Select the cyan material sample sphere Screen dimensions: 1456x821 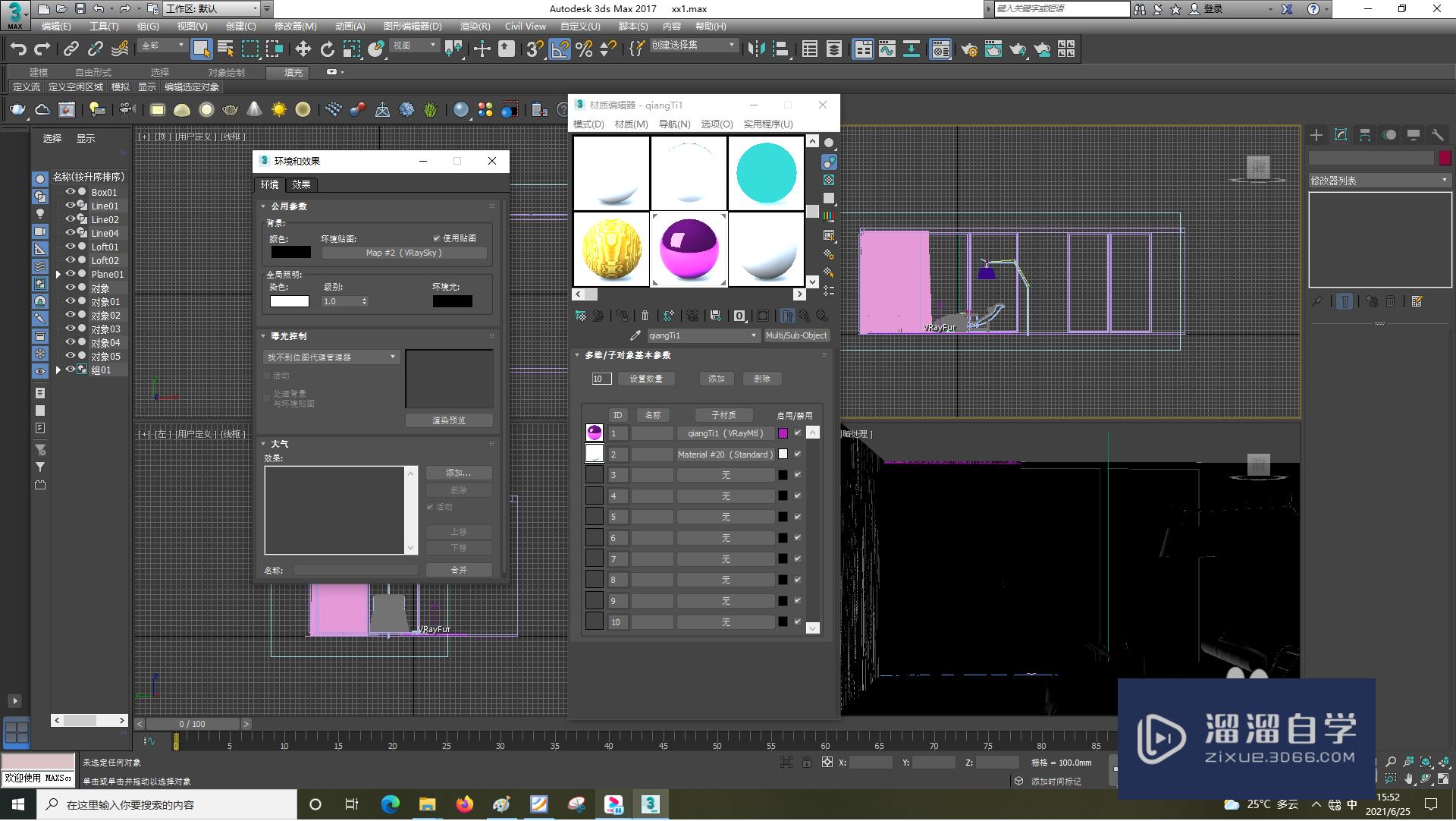click(x=766, y=173)
